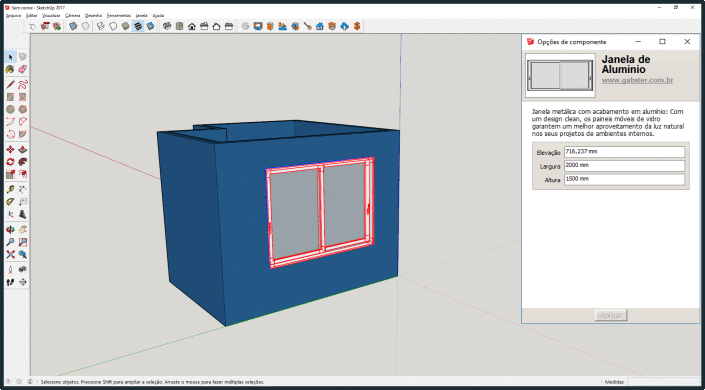
Task: Enable X-Ray face style
Action: point(73,27)
